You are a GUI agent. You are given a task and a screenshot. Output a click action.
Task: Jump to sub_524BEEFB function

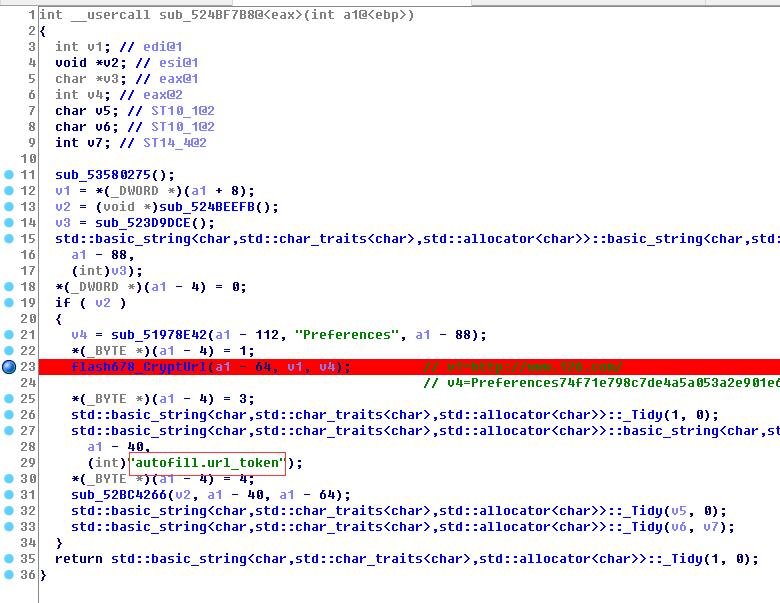[x=207, y=206]
